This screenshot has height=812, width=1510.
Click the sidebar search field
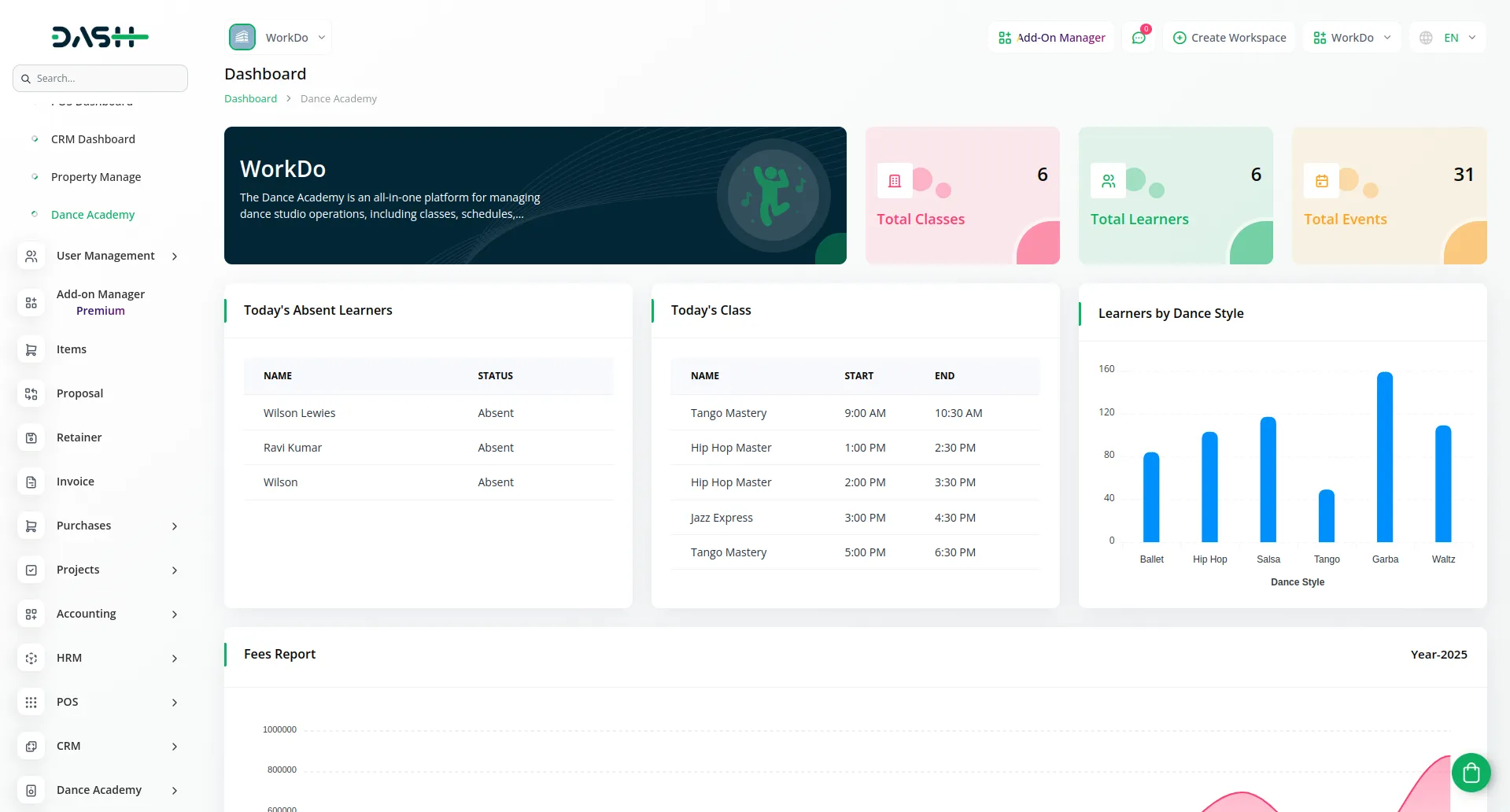point(101,79)
